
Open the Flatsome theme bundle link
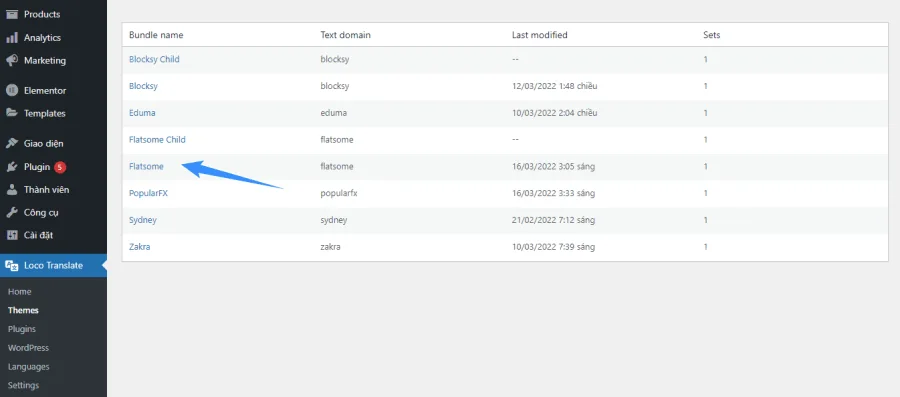click(x=146, y=166)
